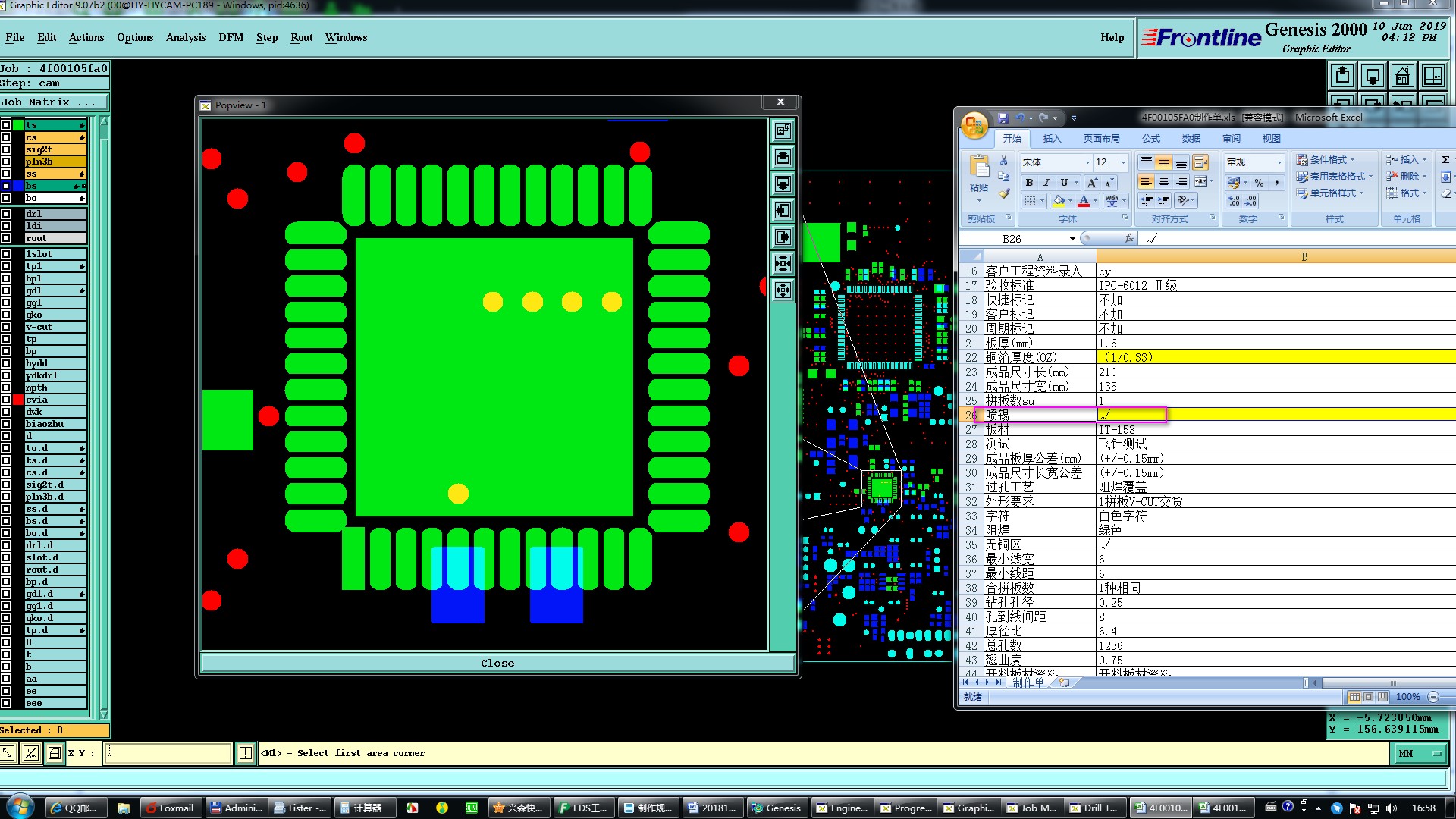The image size is (1456, 819).
Task: Toggle the checkbox for the rout layer
Action: coord(6,238)
